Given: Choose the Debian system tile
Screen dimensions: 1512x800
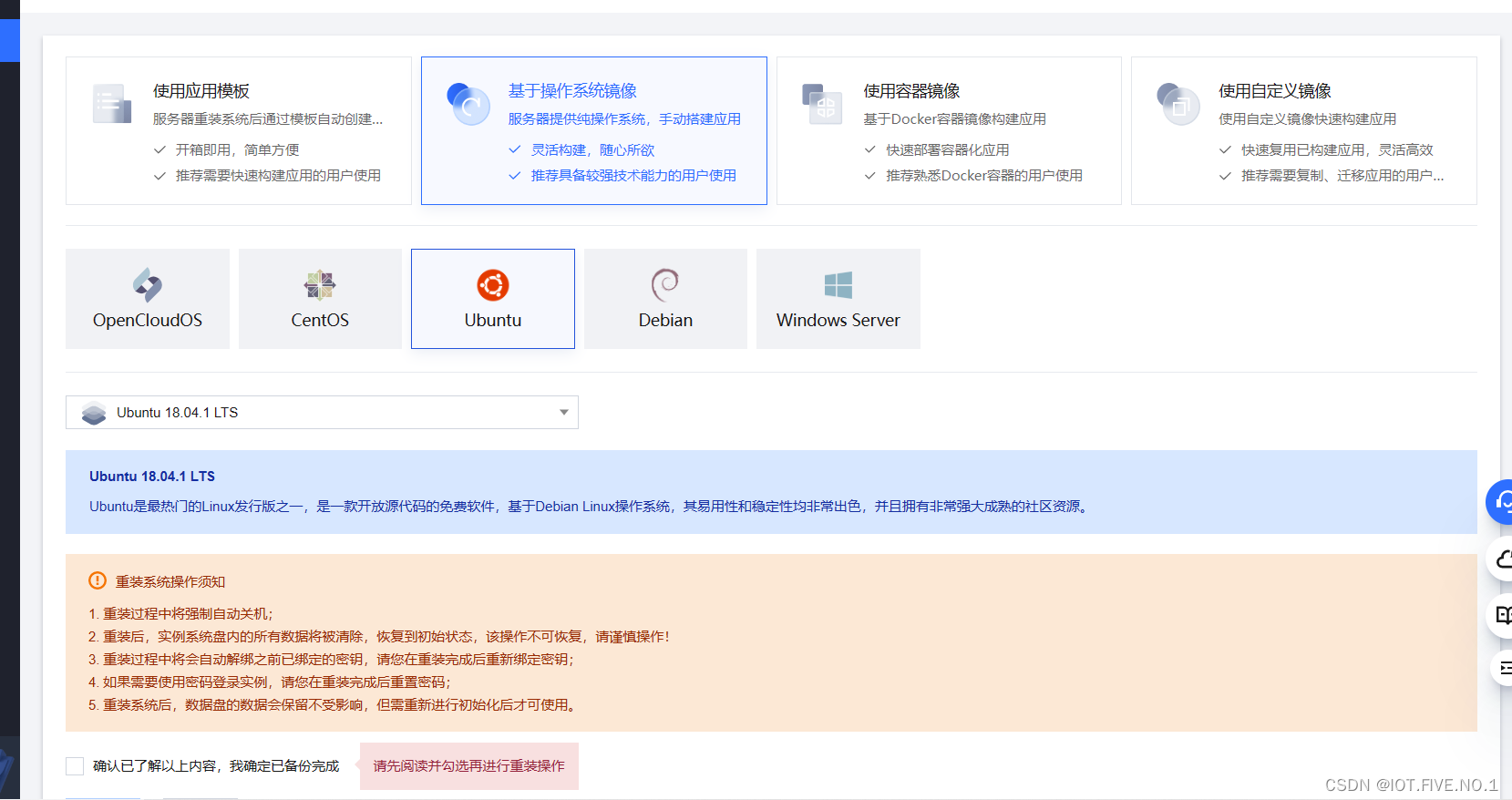Looking at the screenshot, I should pos(665,299).
